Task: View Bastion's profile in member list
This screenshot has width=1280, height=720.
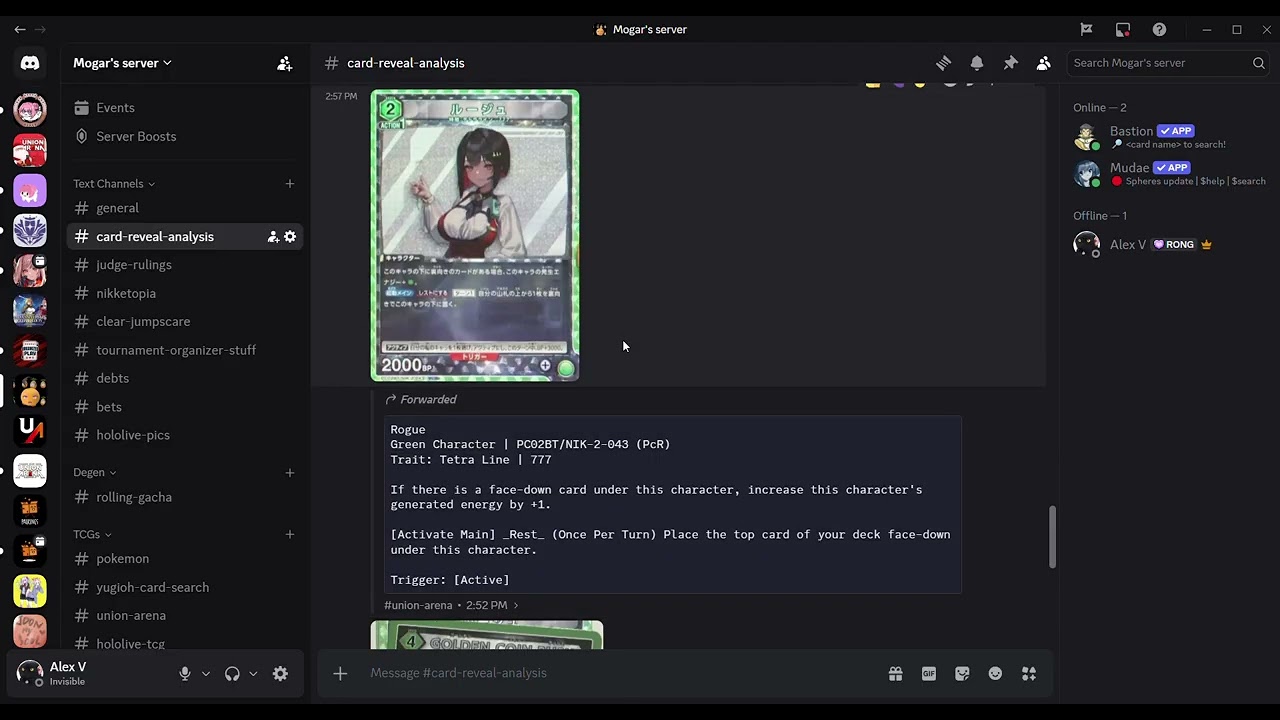Action: (1170, 136)
